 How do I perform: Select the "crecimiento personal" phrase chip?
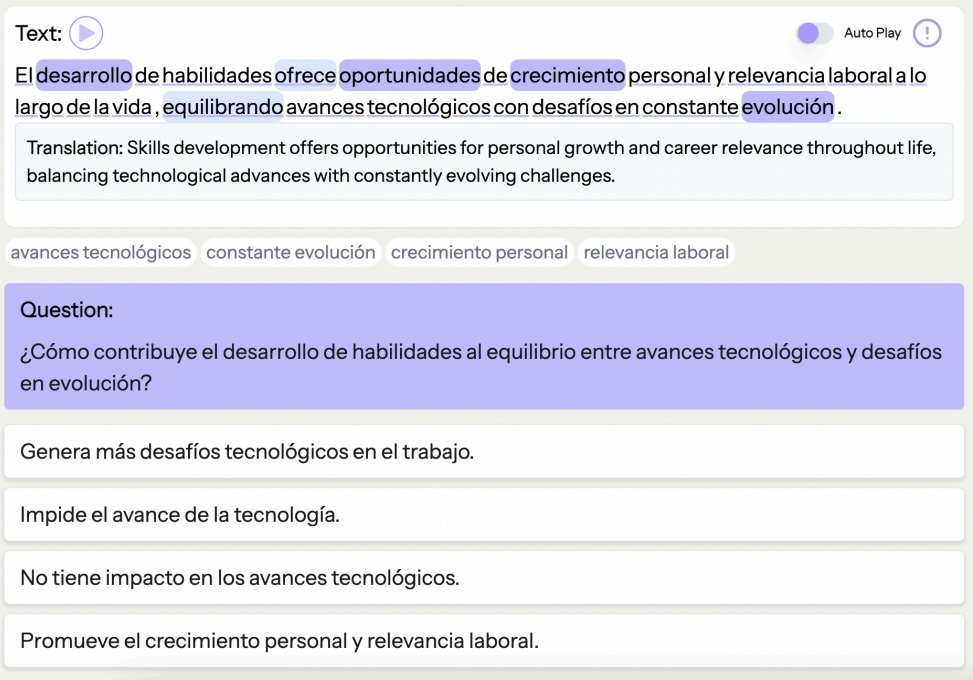click(479, 253)
